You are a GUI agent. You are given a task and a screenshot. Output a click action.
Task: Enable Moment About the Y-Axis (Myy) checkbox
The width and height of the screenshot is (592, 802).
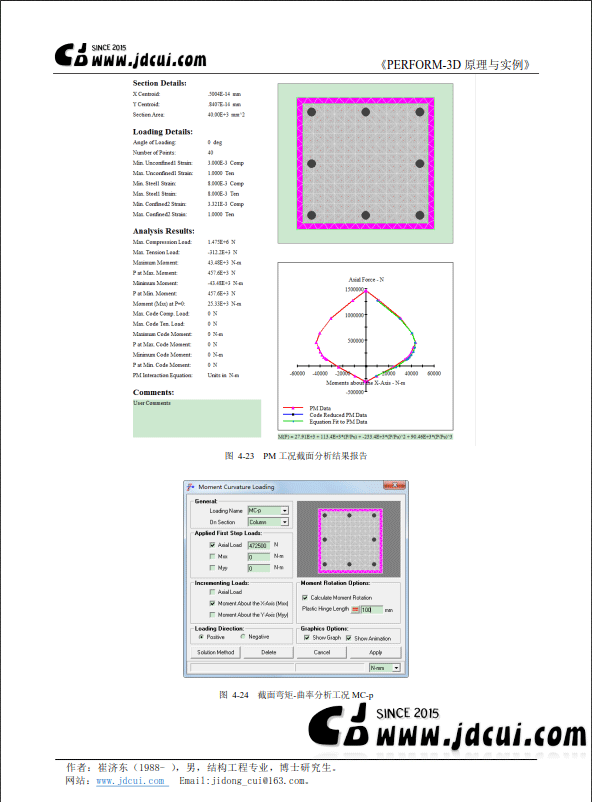(x=212, y=615)
